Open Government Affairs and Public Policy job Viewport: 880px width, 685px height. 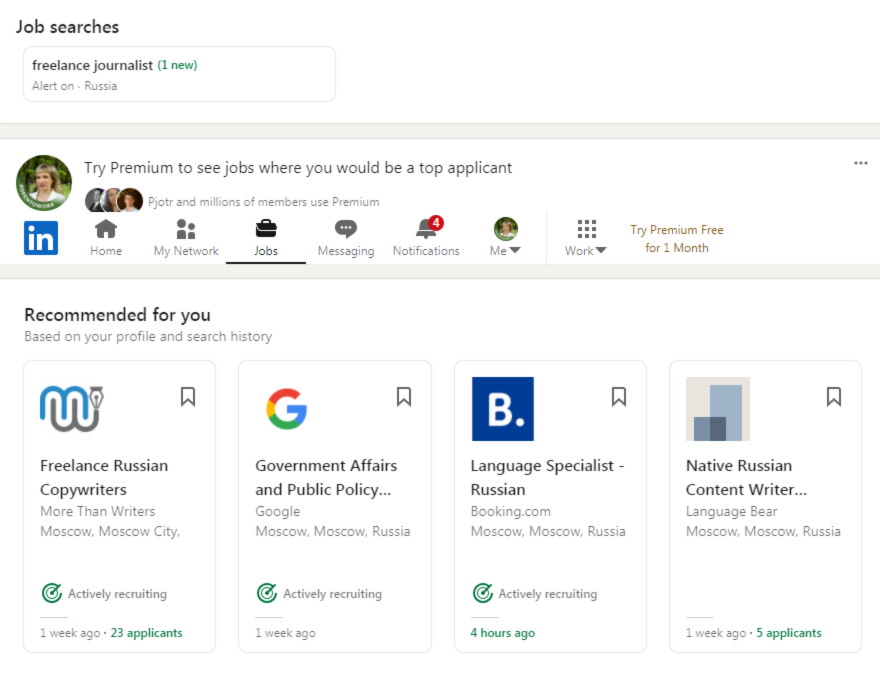(326, 477)
